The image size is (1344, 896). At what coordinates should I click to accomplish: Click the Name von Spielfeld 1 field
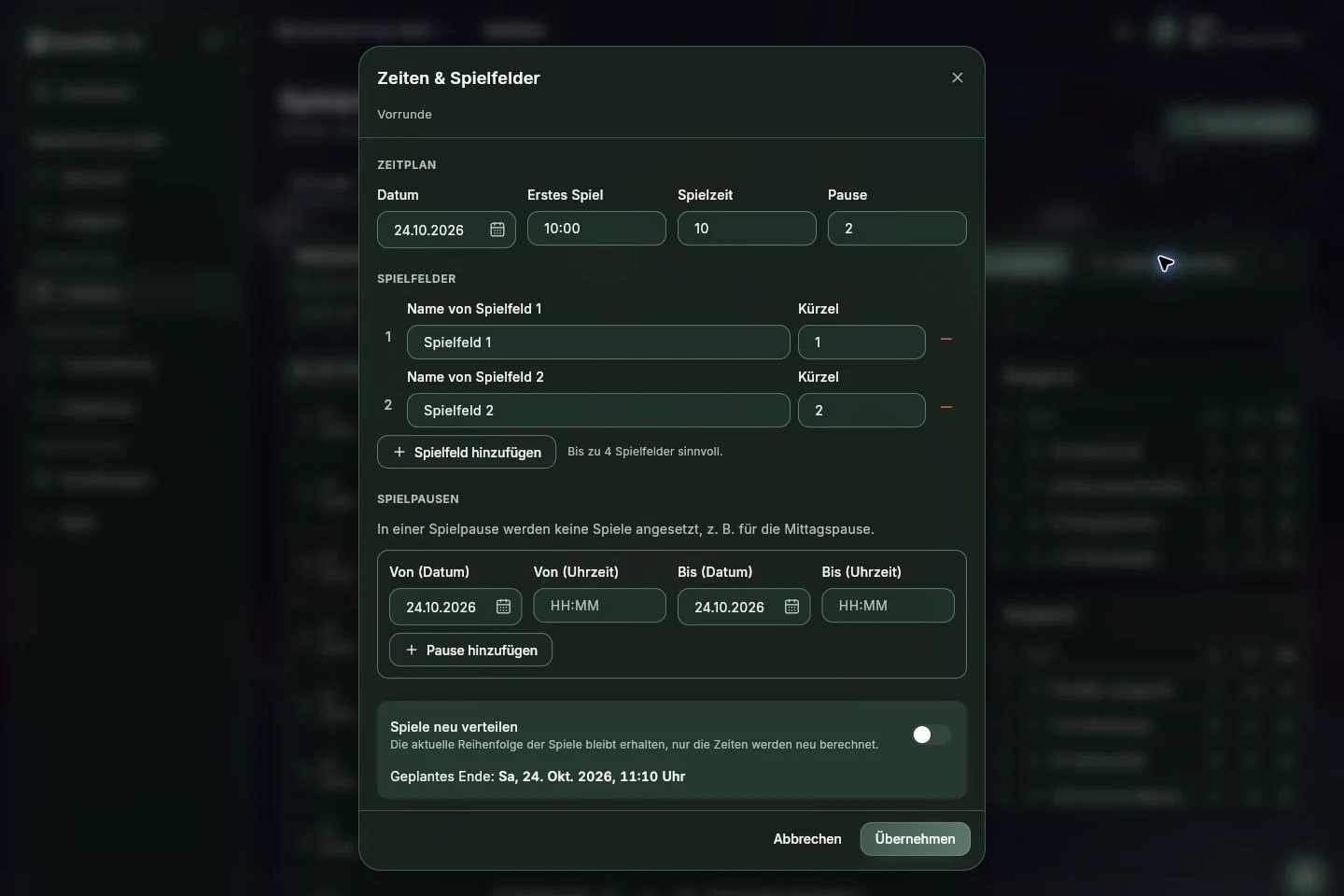tap(598, 343)
